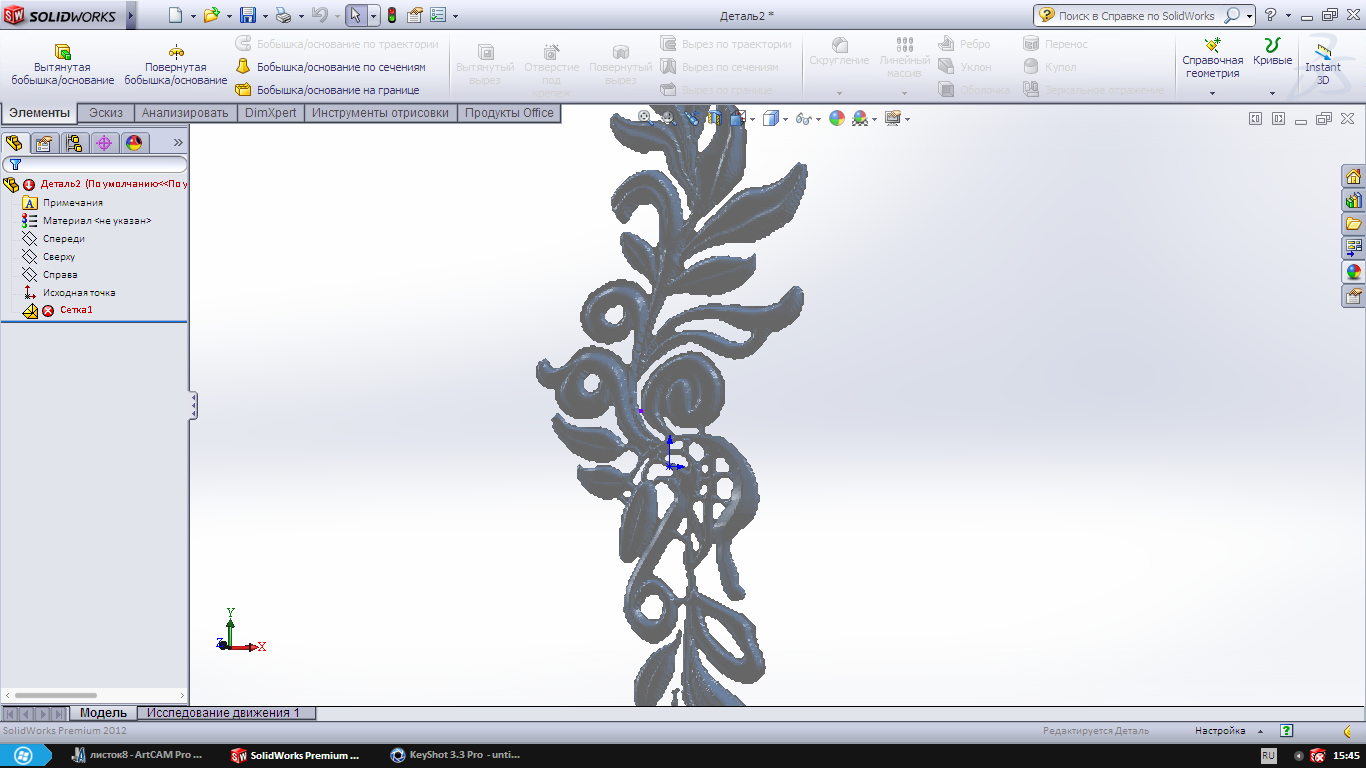This screenshot has height=768, width=1366.
Task: Expand the New document dropdown arrow
Action: (x=192, y=16)
